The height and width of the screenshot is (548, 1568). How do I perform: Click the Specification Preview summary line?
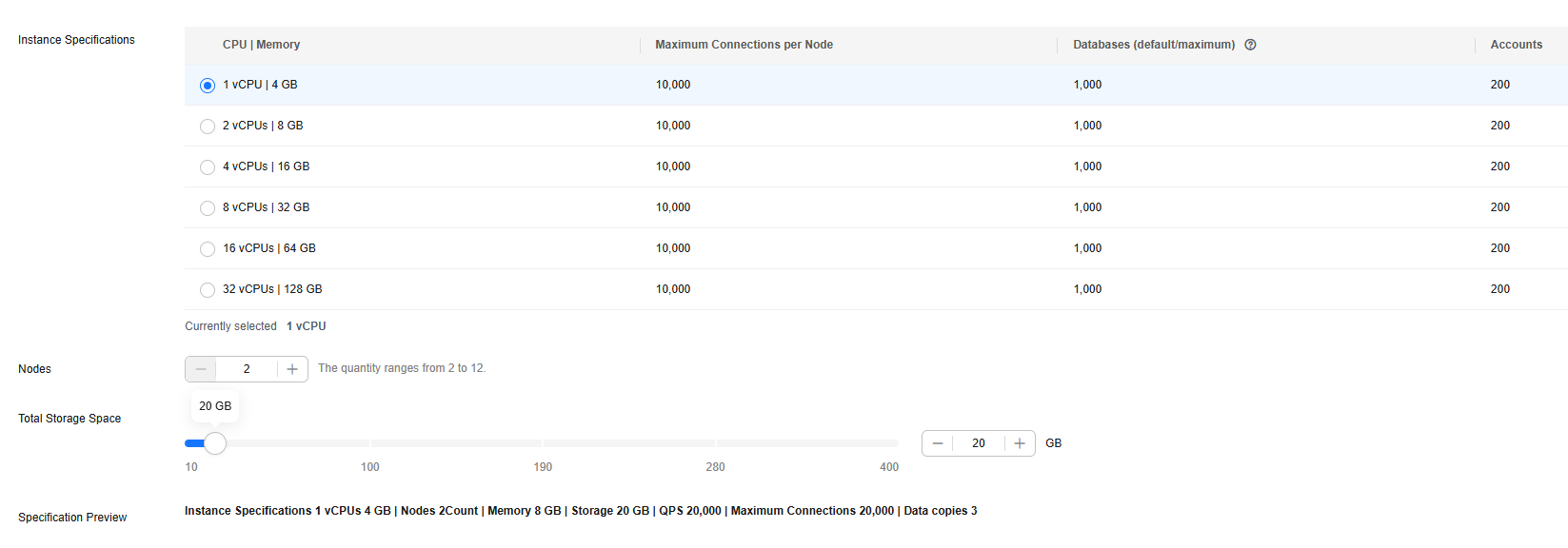click(581, 511)
